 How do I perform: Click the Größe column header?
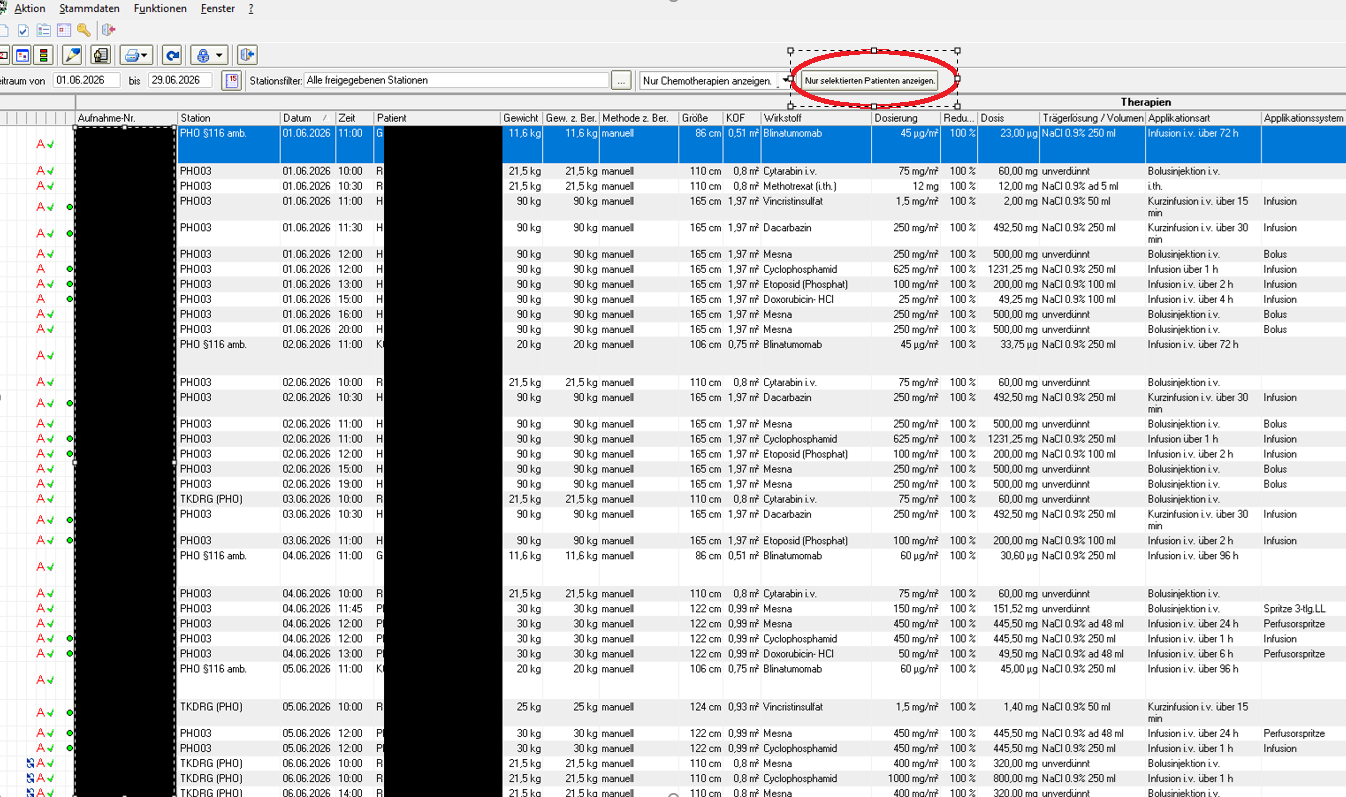click(x=701, y=118)
